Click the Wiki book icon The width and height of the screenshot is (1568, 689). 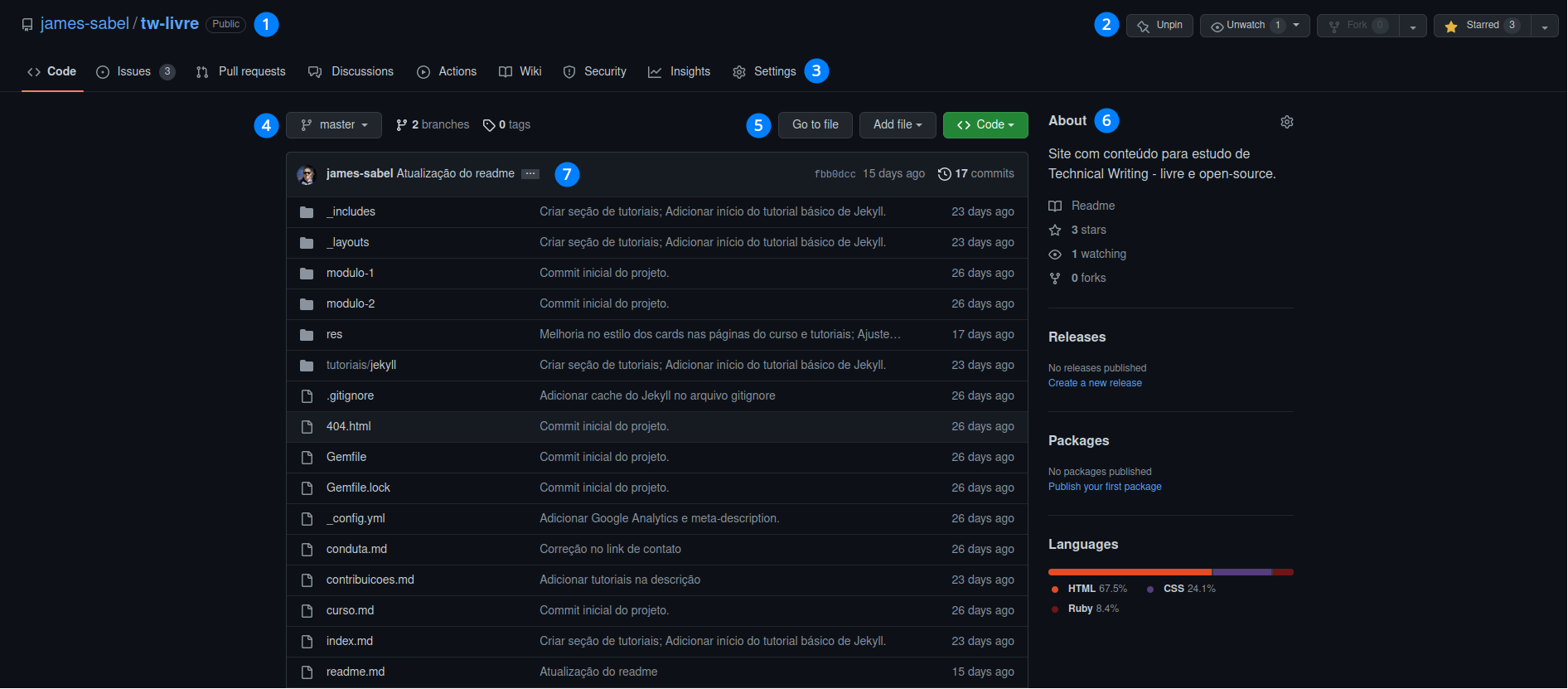(506, 72)
